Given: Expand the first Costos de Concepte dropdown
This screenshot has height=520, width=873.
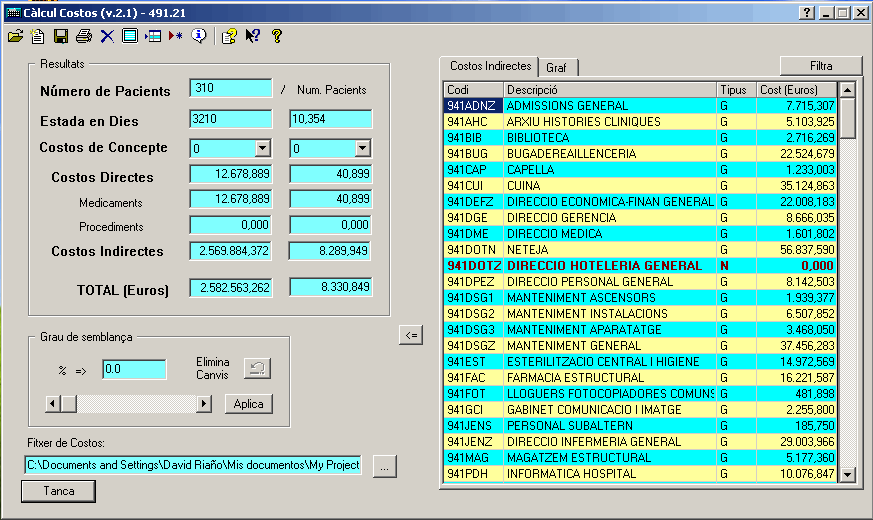Looking at the screenshot, I should click(x=263, y=148).
